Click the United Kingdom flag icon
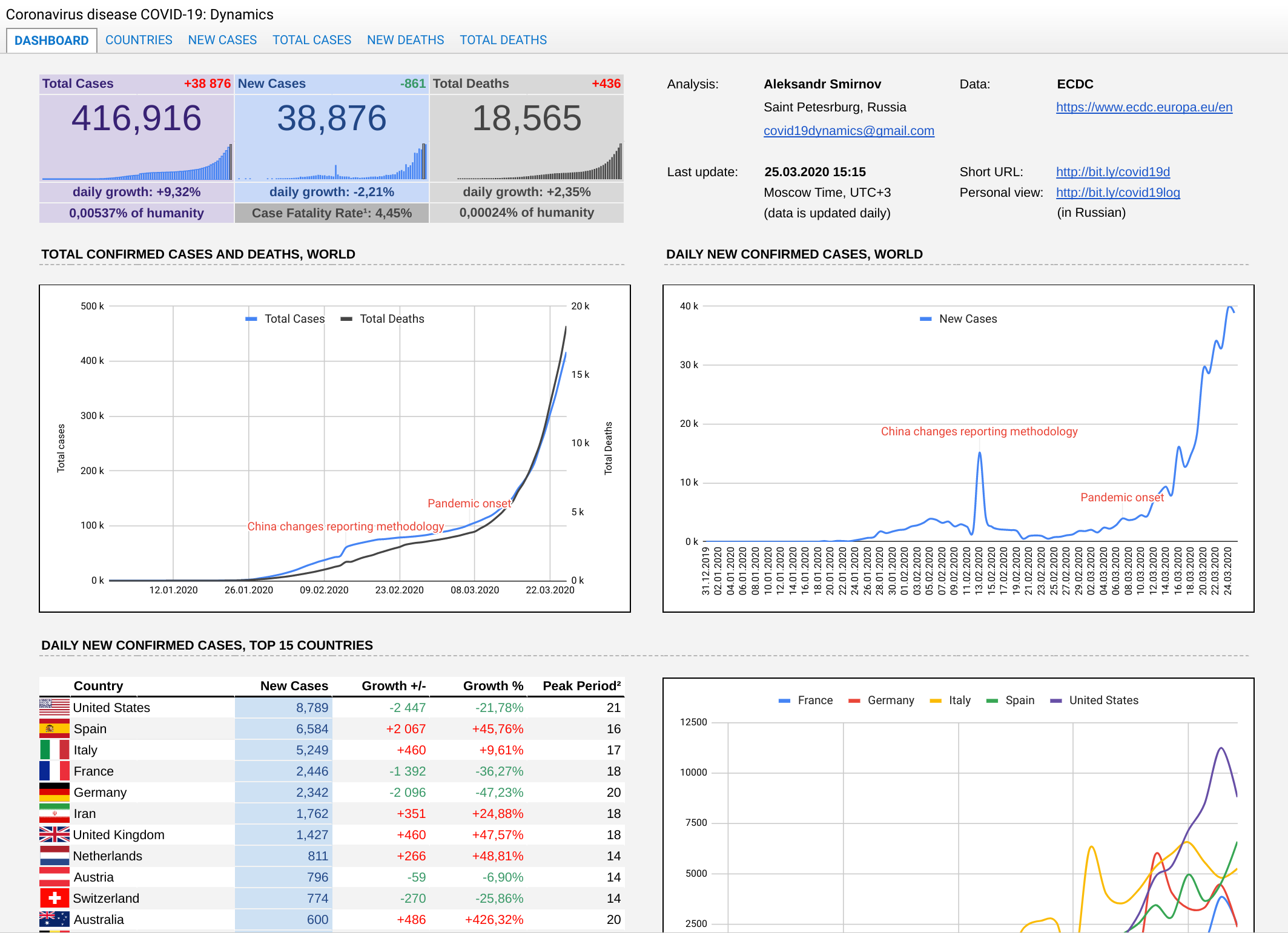Screen dimensions: 1288x933 click(x=54, y=834)
